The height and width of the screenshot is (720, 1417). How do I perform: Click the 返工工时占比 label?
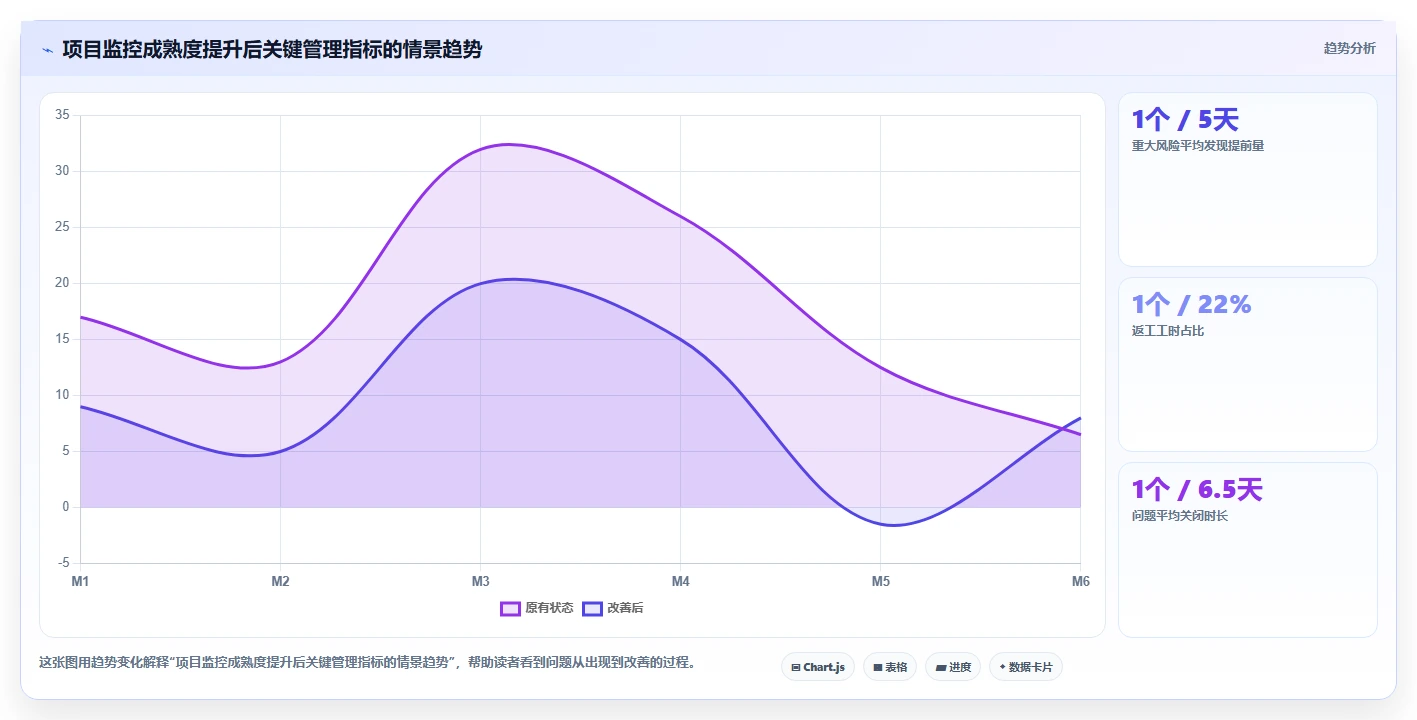tap(1168, 331)
